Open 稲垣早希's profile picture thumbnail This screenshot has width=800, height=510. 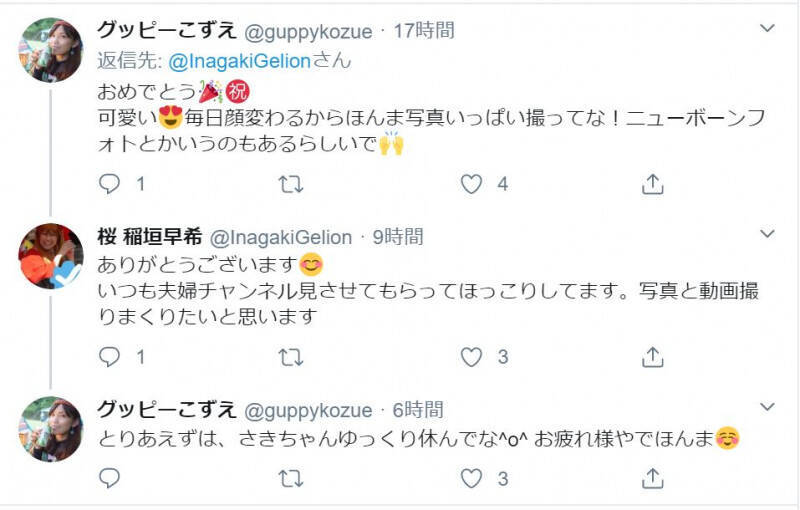tap(51, 257)
